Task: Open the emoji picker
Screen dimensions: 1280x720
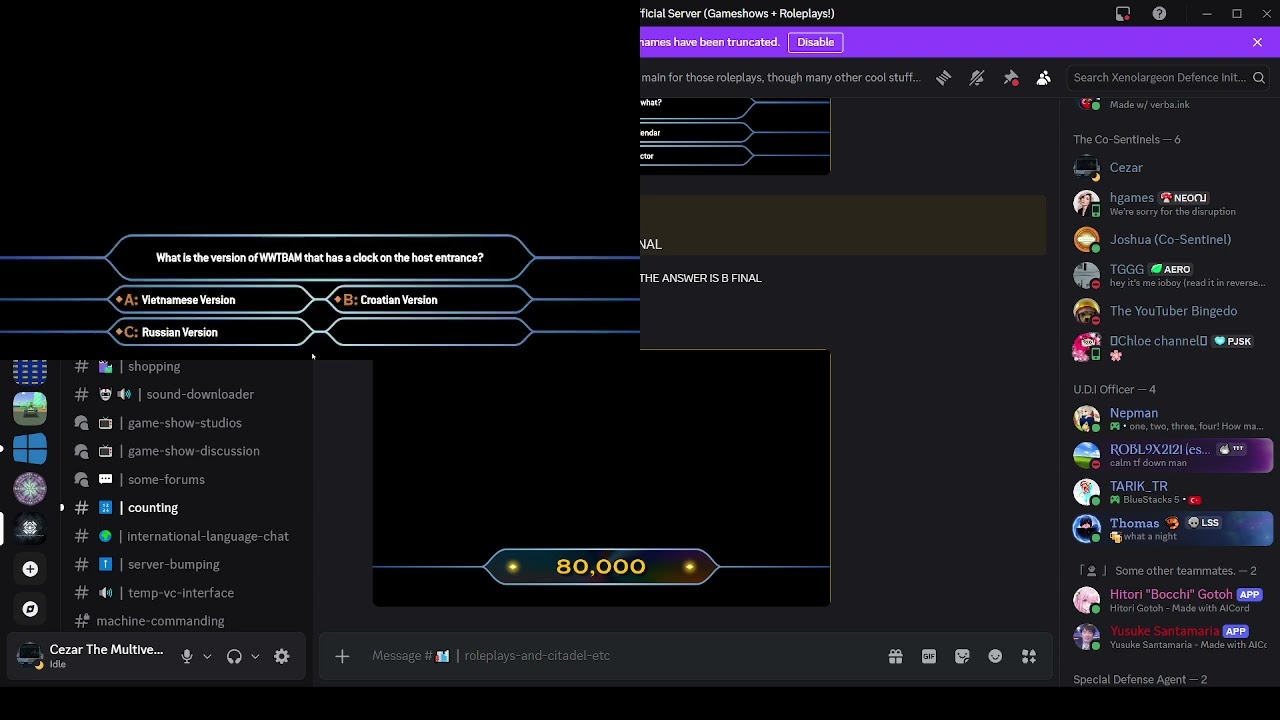Action: [995, 656]
